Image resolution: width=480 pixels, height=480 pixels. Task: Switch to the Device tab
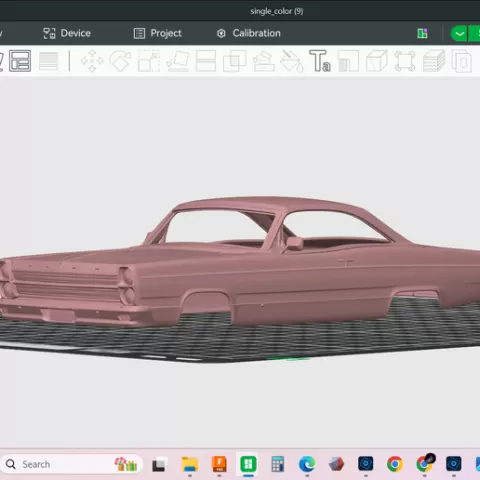(x=67, y=33)
